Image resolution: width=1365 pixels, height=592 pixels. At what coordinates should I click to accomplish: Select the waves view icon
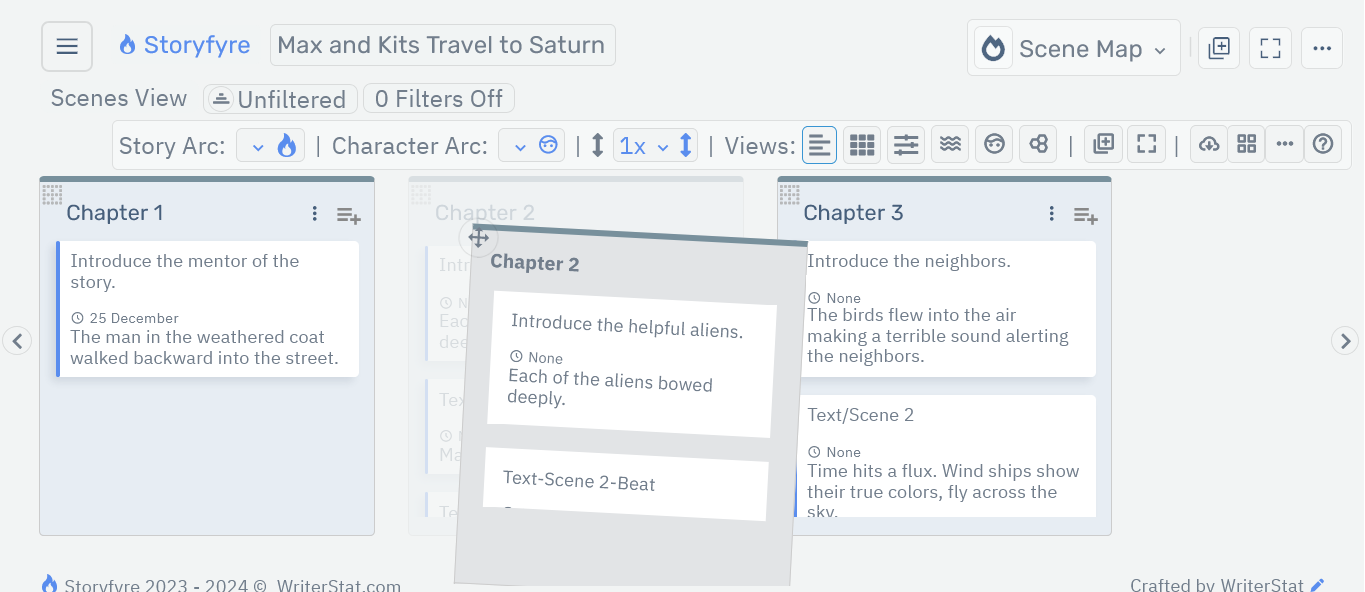(949, 144)
